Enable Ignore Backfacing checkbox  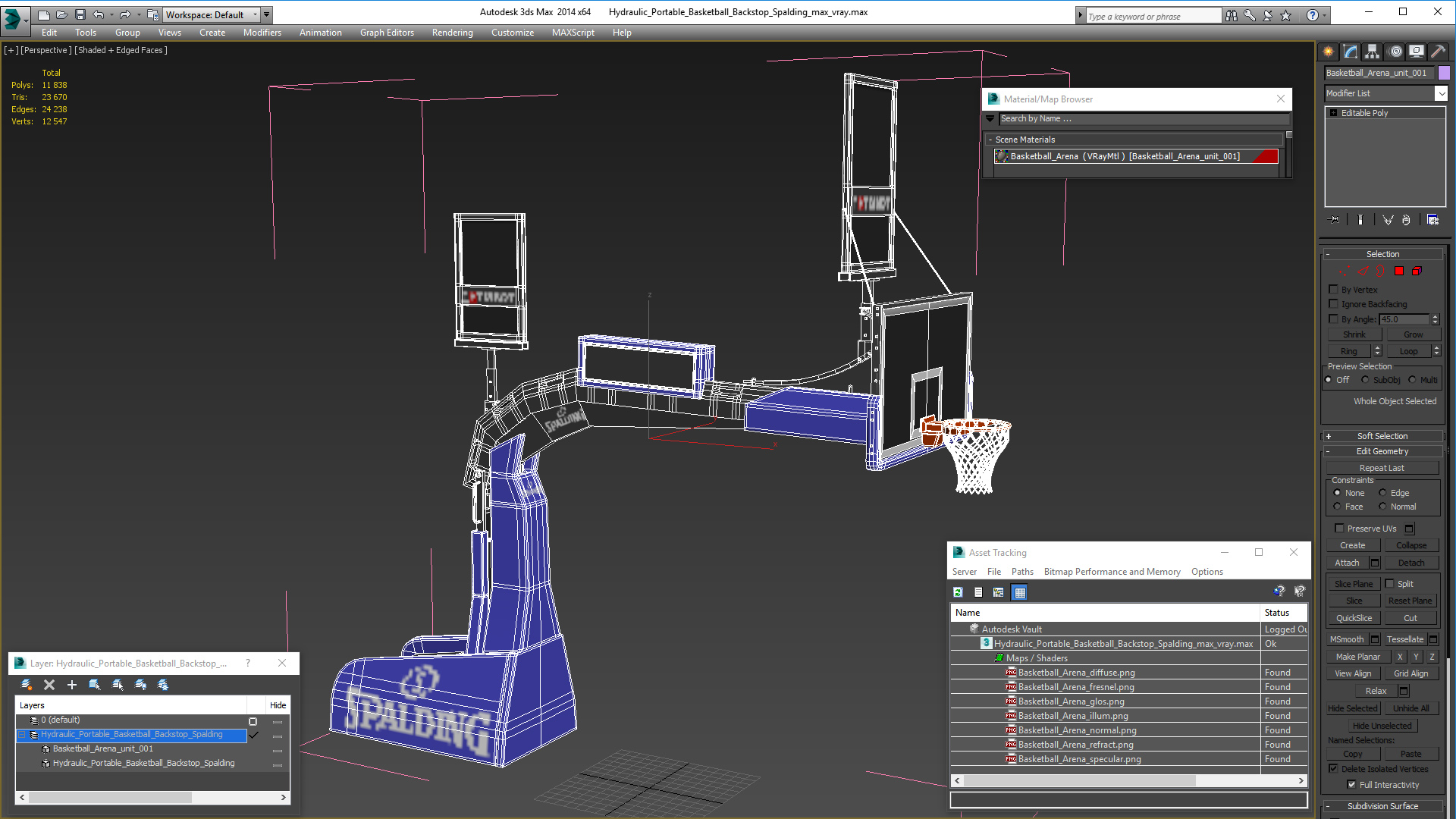point(1334,303)
